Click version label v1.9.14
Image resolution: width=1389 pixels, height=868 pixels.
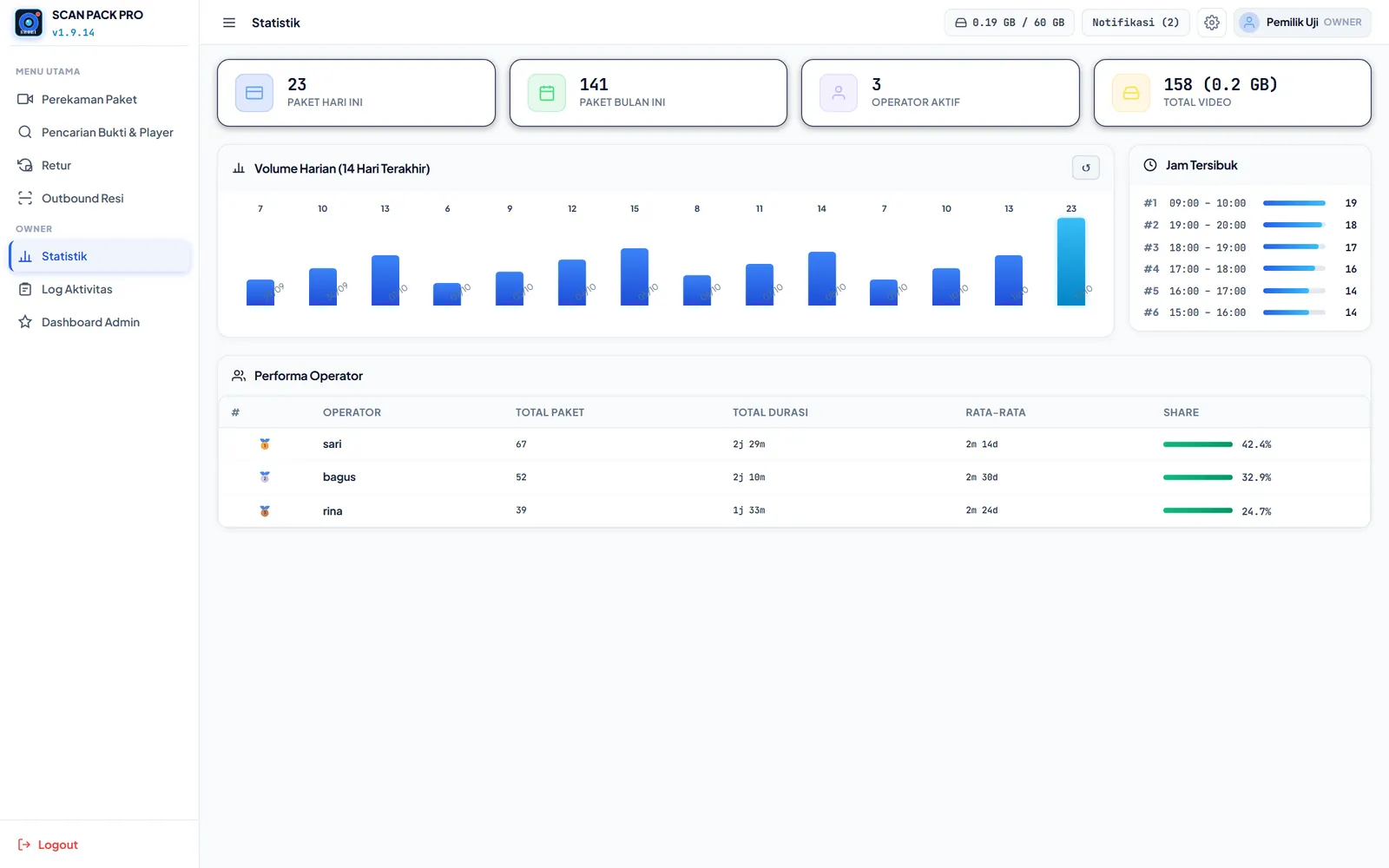[73, 33]
